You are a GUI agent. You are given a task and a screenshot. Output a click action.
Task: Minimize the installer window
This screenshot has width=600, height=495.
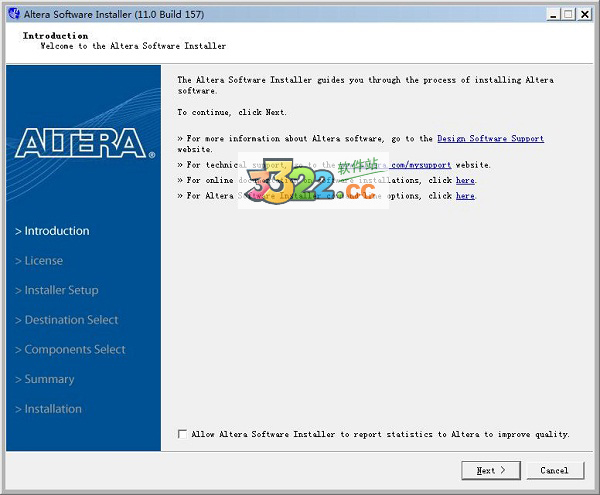point(553,15)
